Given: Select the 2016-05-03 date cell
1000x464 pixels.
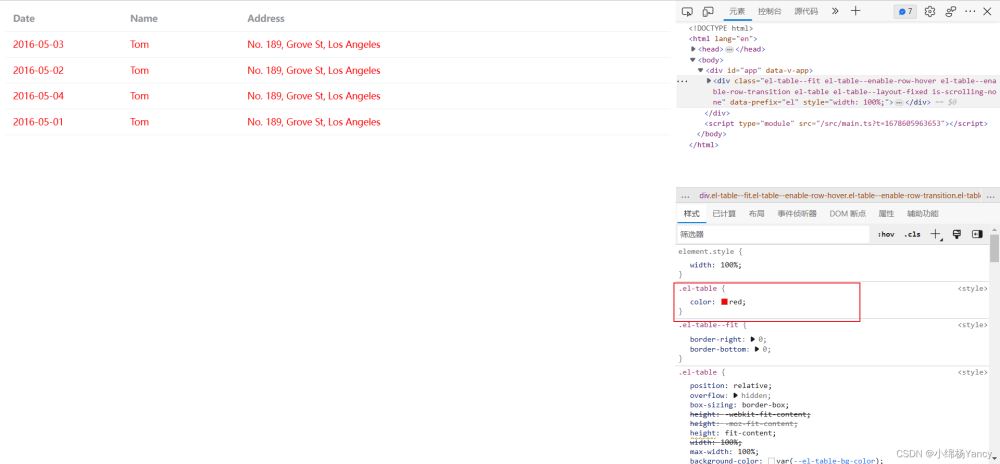Looking at the screenshot, I should coord(38,45).
